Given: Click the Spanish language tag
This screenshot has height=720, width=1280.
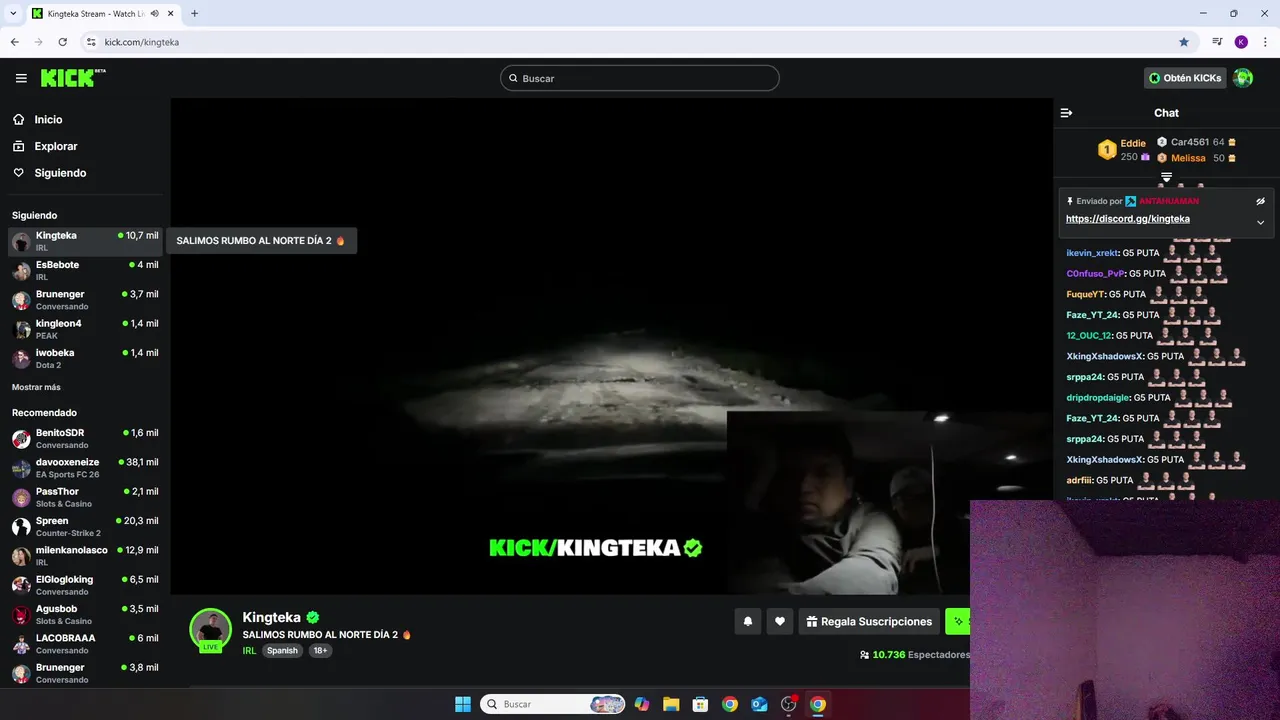Looking at the screenshot, I should point(282,650).
